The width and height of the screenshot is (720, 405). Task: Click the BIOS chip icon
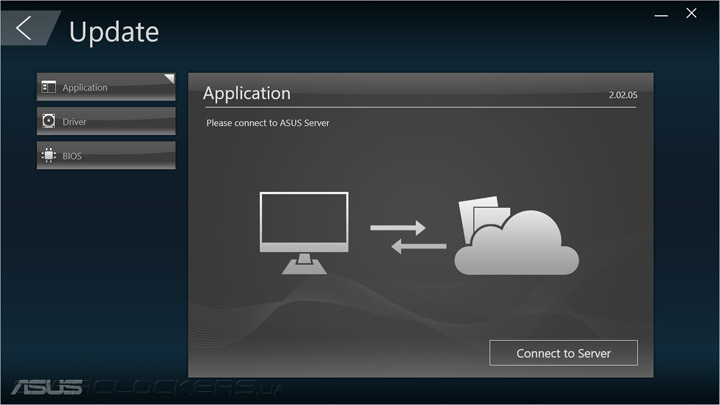pos(49,155)
